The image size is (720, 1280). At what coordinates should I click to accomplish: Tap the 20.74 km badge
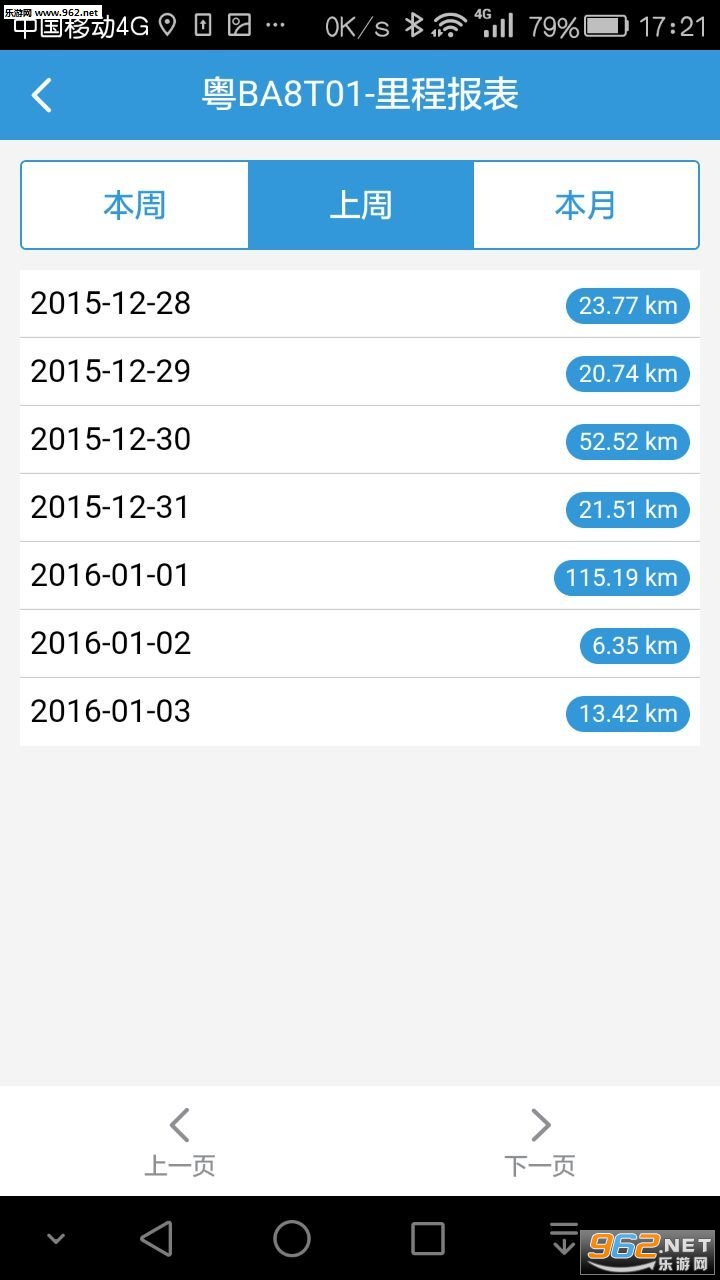(x=628, y=374)
